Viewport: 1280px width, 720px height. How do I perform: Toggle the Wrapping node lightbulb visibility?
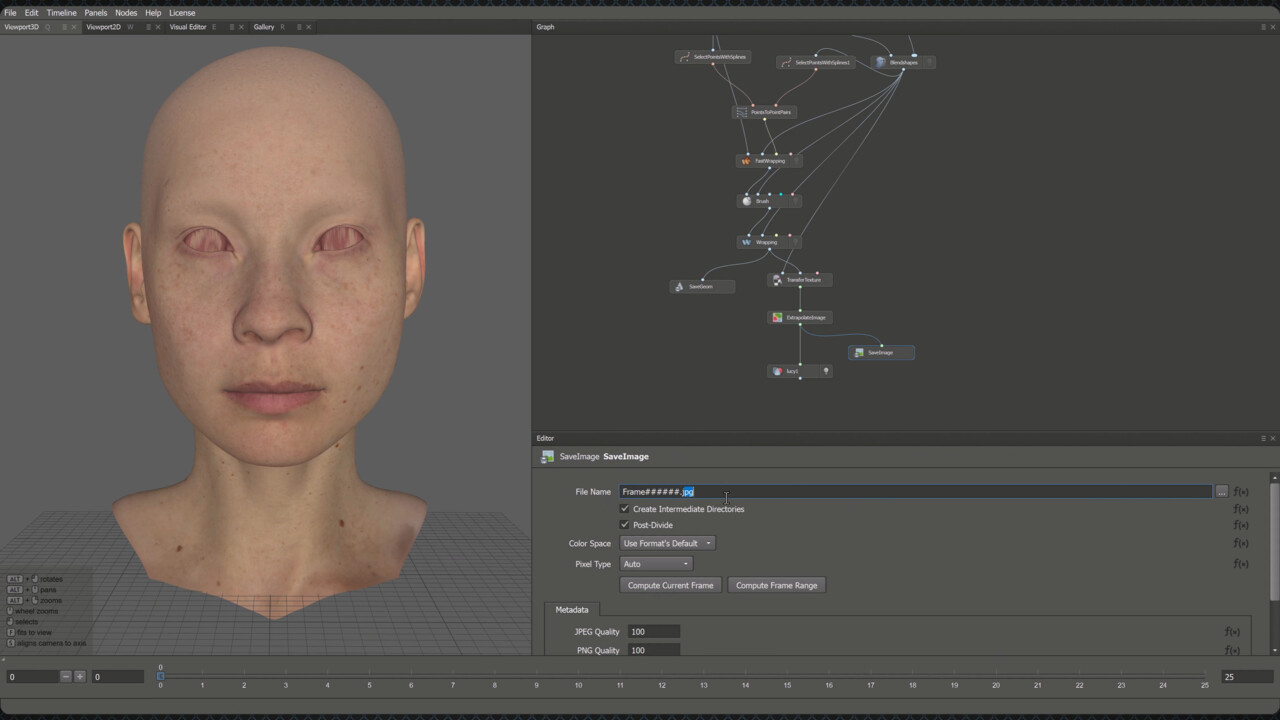click(796, 242)
